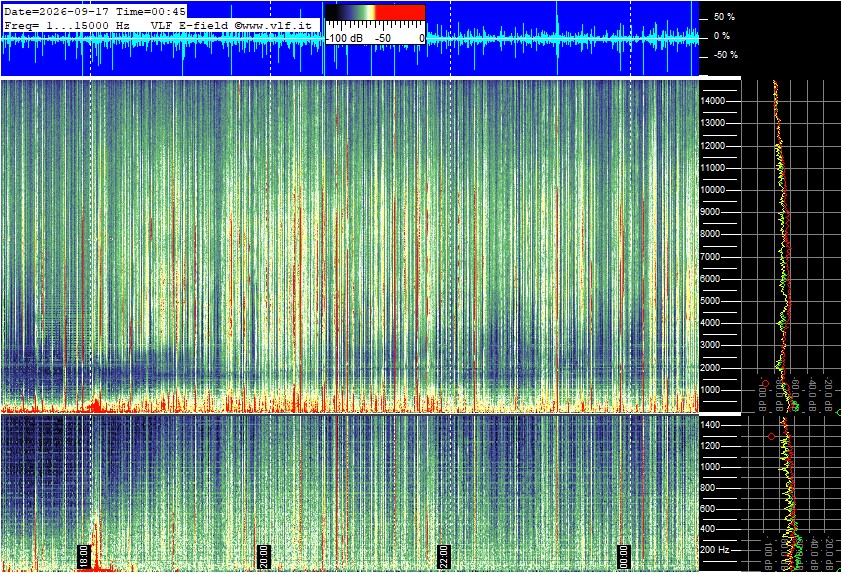Click 1000 on the low-band spectrogram axis
842x573 pixels.
710,467
